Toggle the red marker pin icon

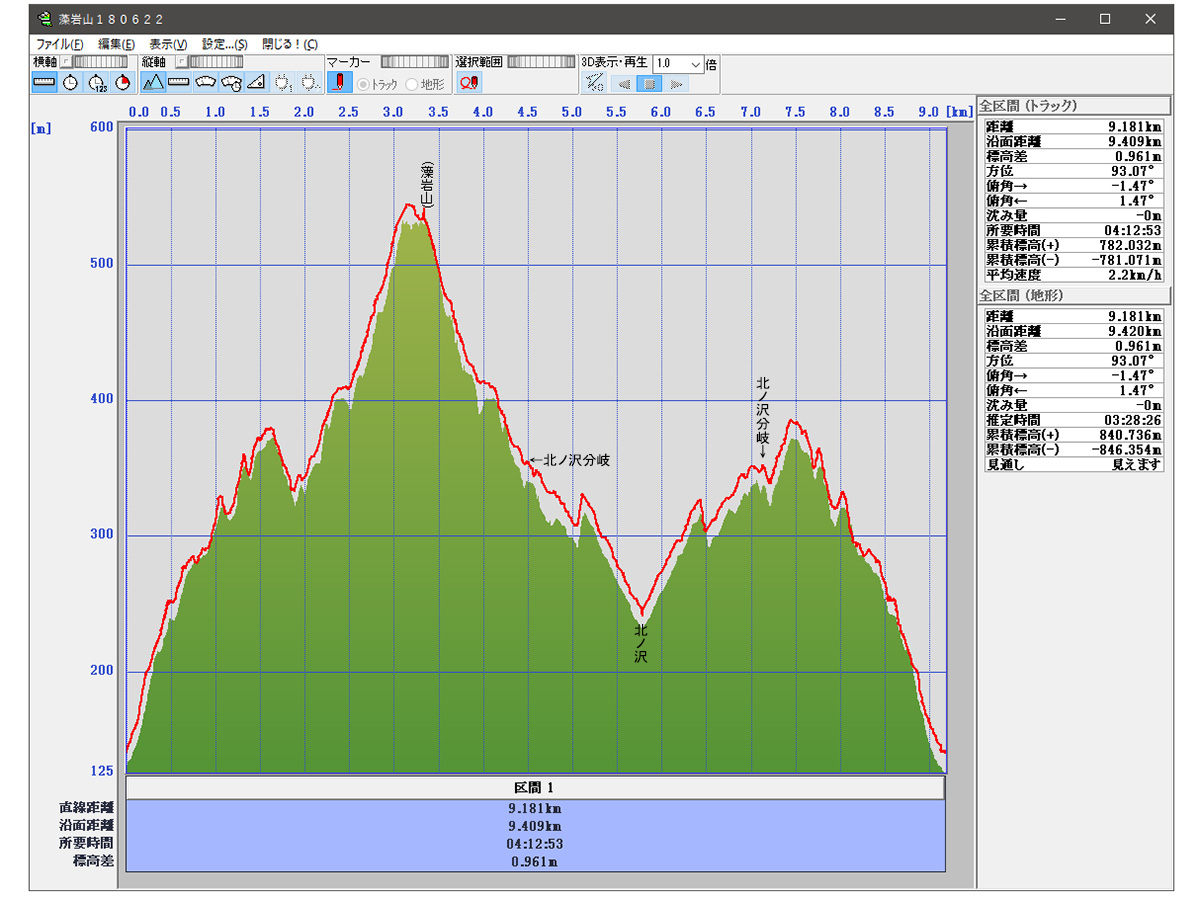(340, 83)
